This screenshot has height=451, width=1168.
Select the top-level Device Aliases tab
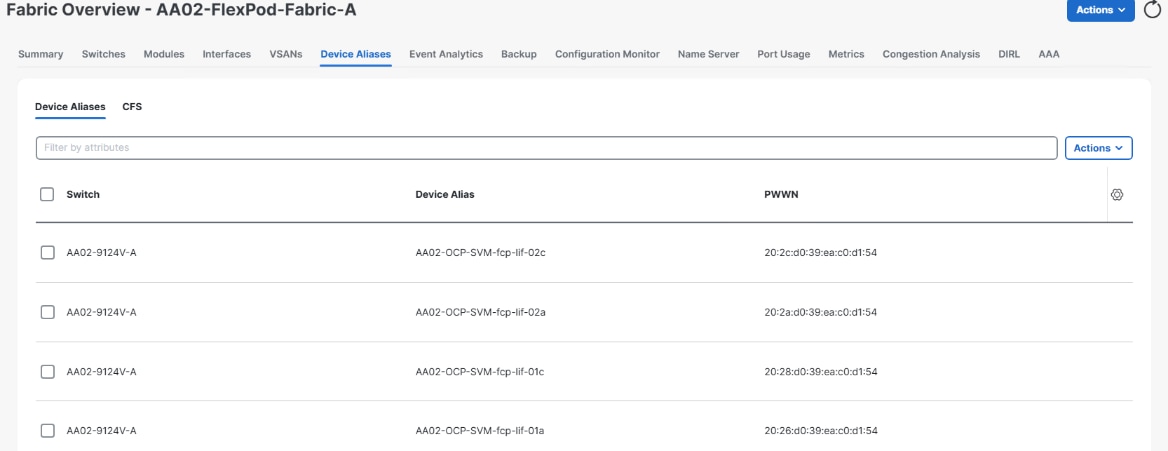[356, 54]
